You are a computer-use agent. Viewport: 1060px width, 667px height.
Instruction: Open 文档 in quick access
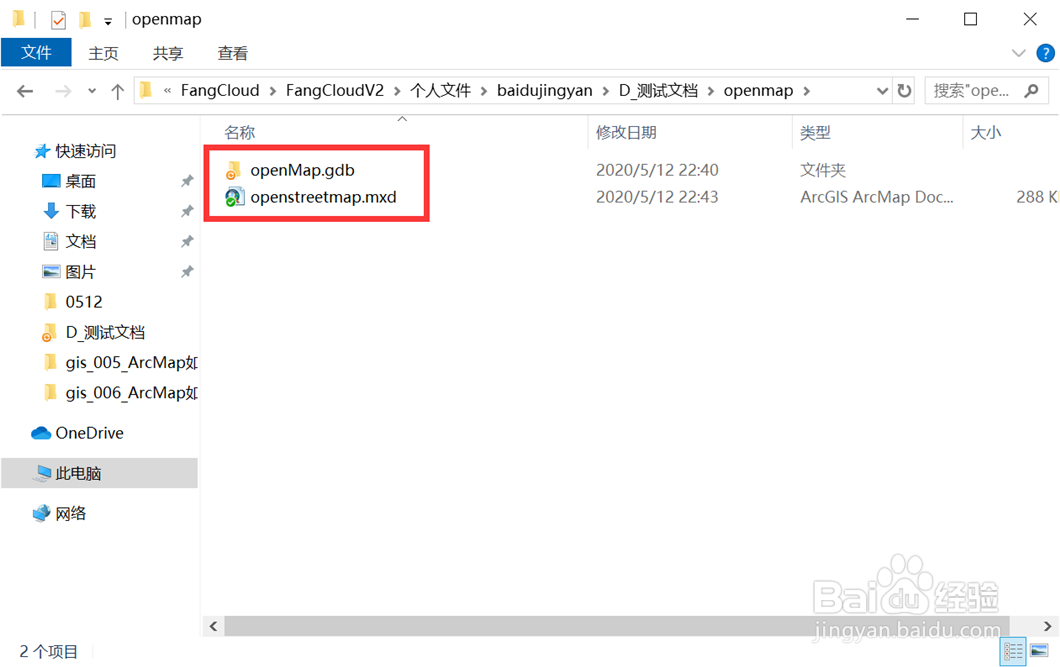[80, 241]
